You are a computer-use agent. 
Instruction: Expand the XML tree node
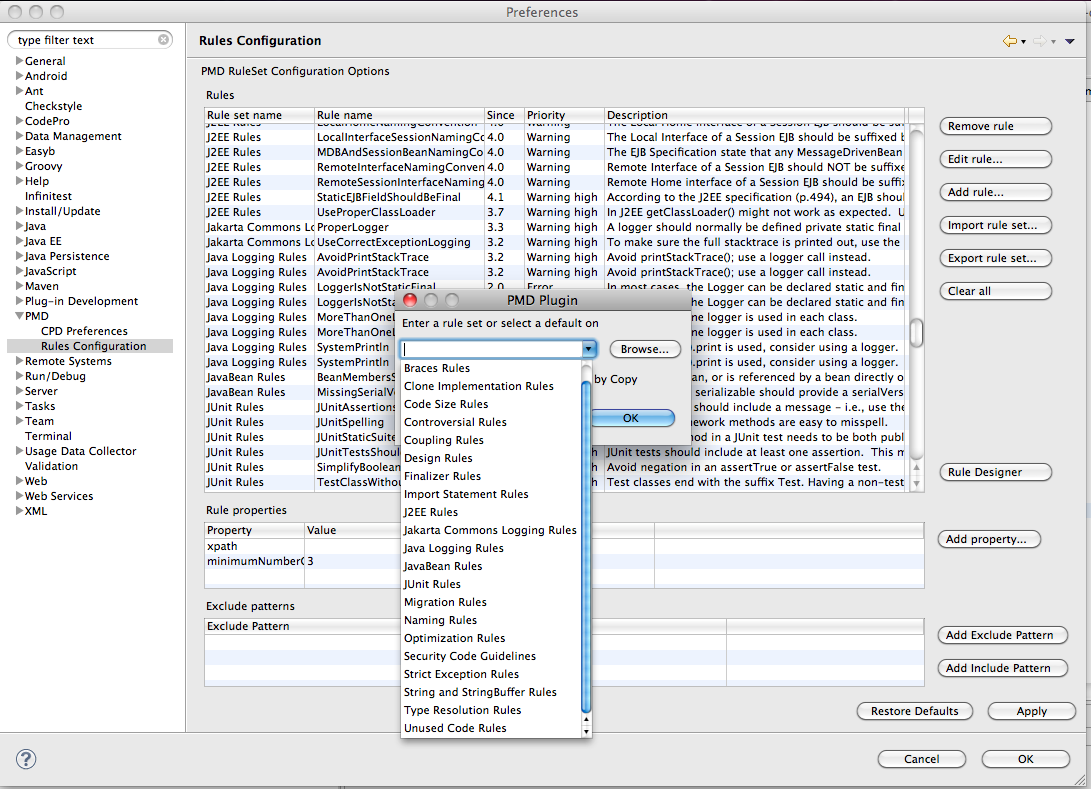coord(19,511)
